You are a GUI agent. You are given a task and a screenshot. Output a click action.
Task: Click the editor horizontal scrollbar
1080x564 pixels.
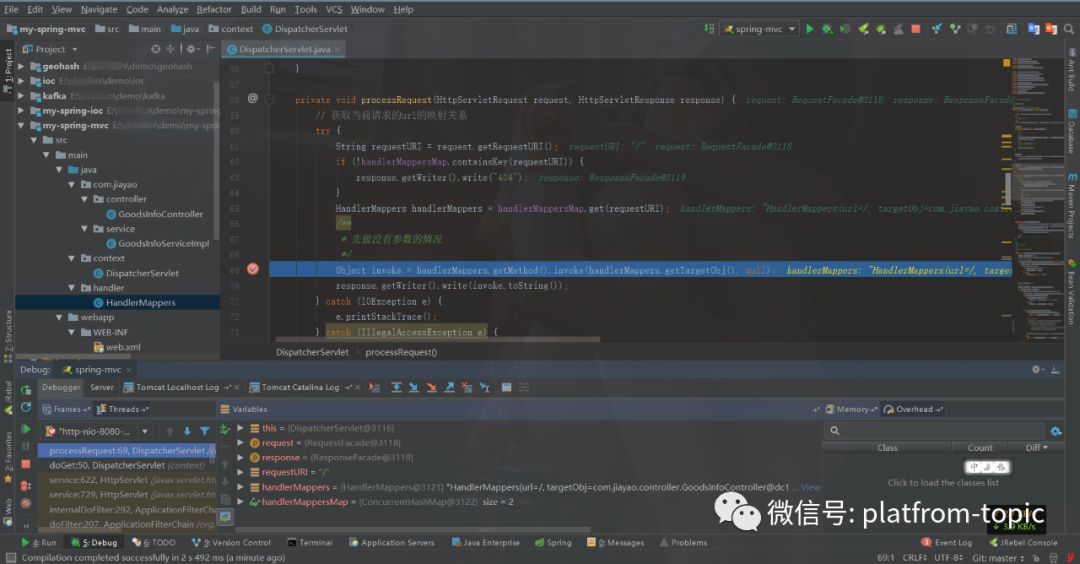click(x=437, y=340)
